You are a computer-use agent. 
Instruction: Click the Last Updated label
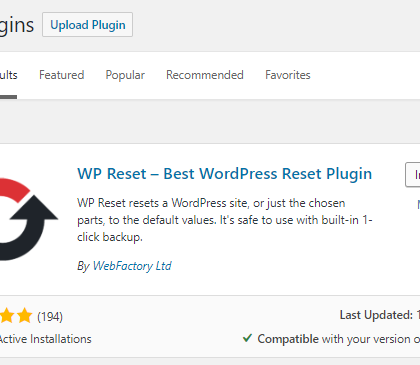click(376, 315)
